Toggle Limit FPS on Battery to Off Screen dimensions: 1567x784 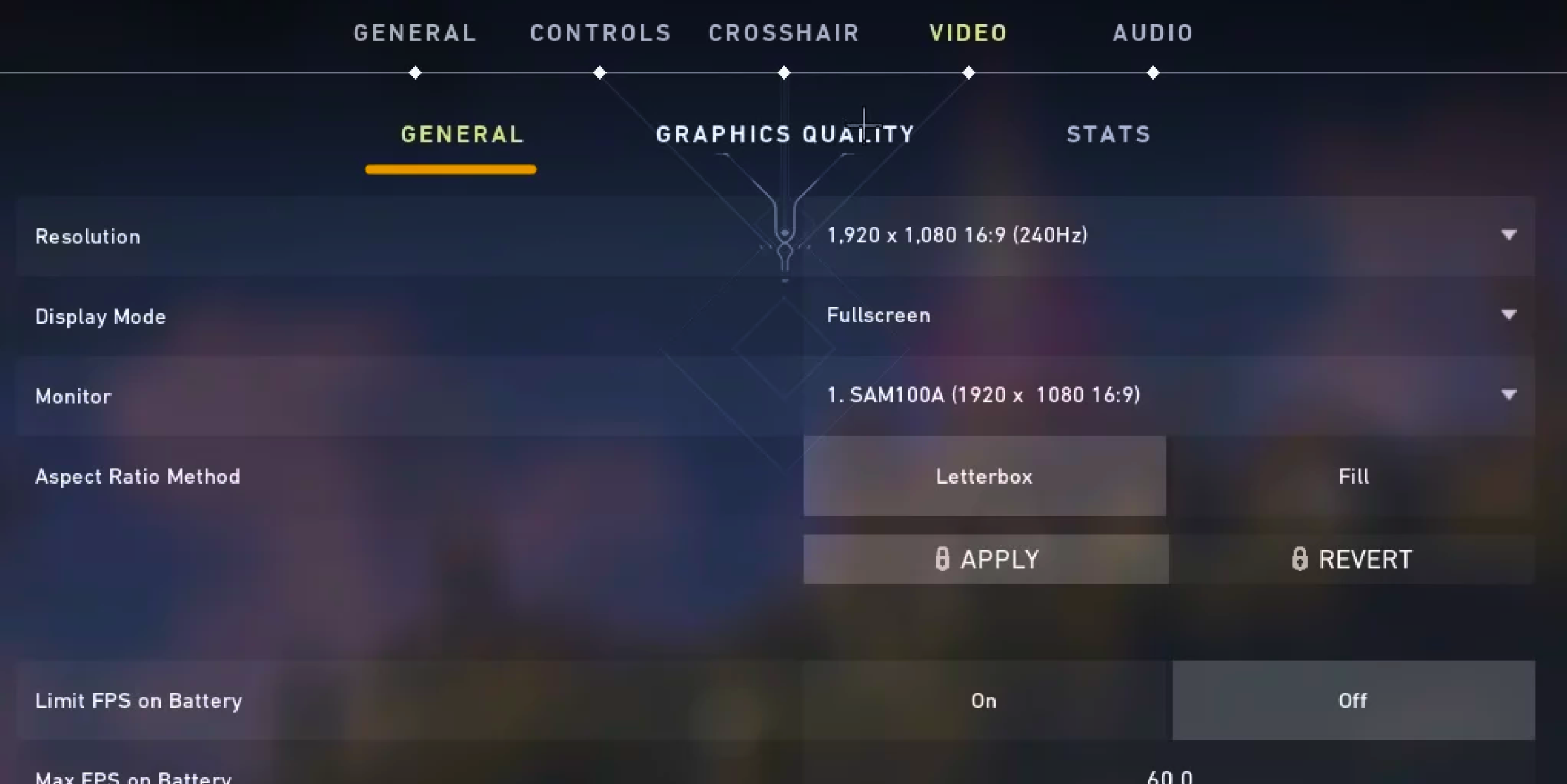click(1353, 700)
